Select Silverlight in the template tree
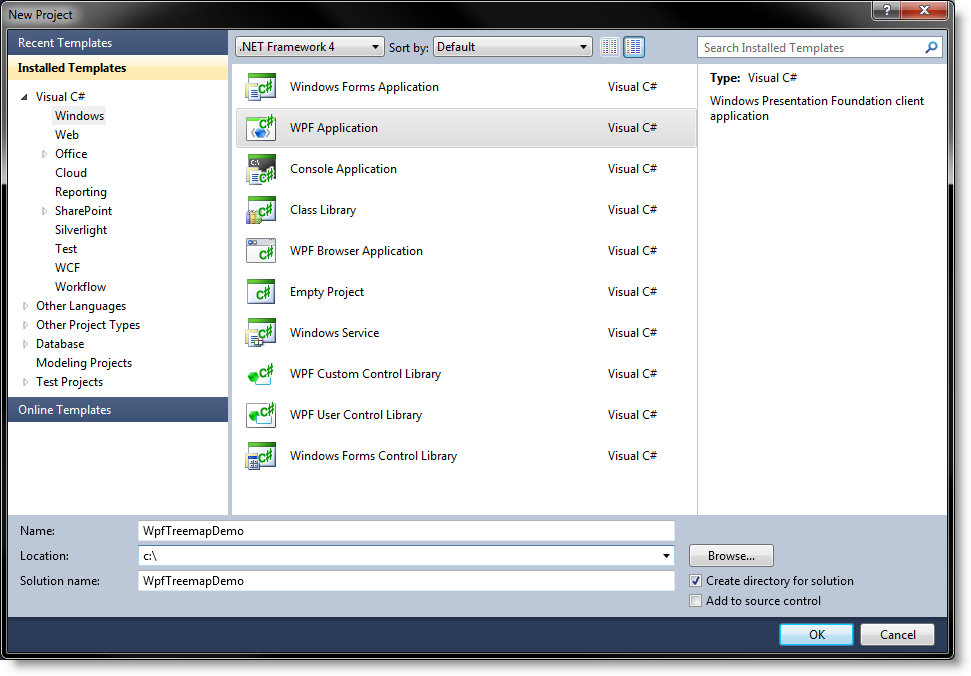This screenshot has height=676, width=971. 81,230
